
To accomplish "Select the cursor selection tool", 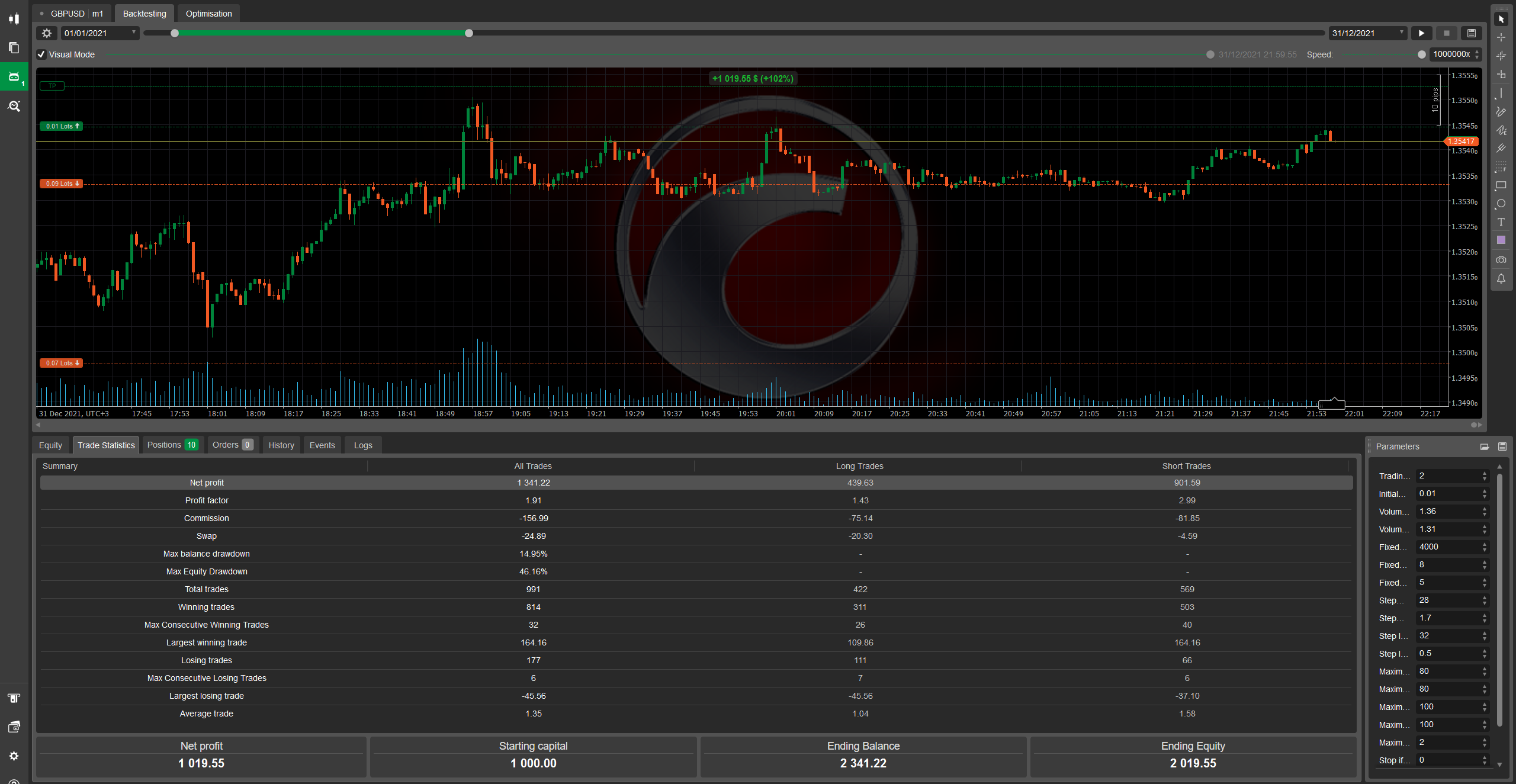I will (x=1501, y=20).
